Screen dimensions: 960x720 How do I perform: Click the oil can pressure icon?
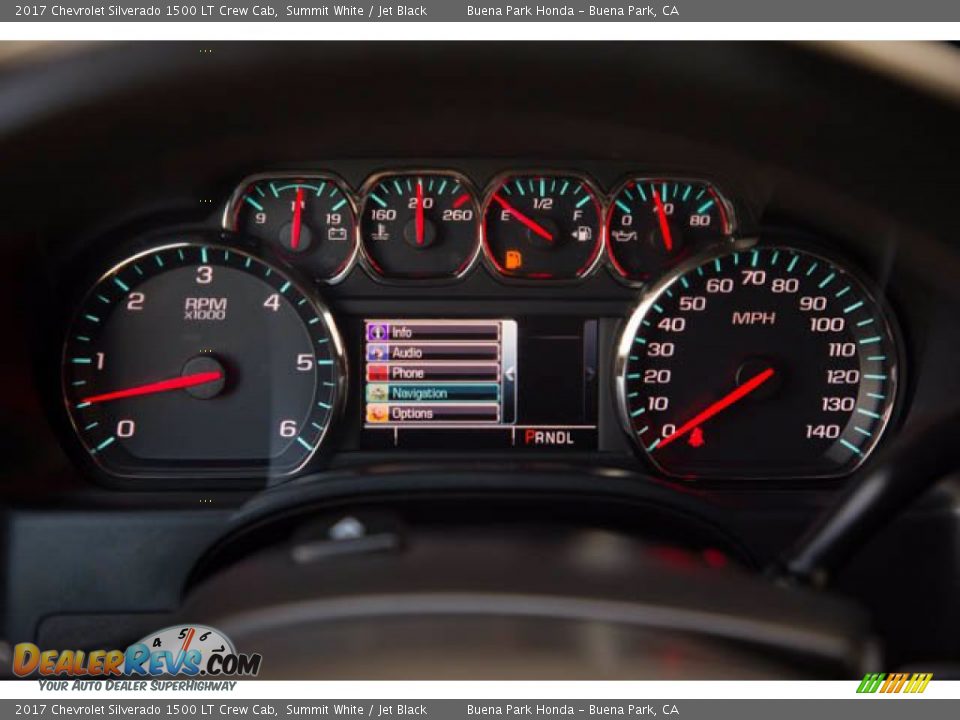click(x=624, y=235)
